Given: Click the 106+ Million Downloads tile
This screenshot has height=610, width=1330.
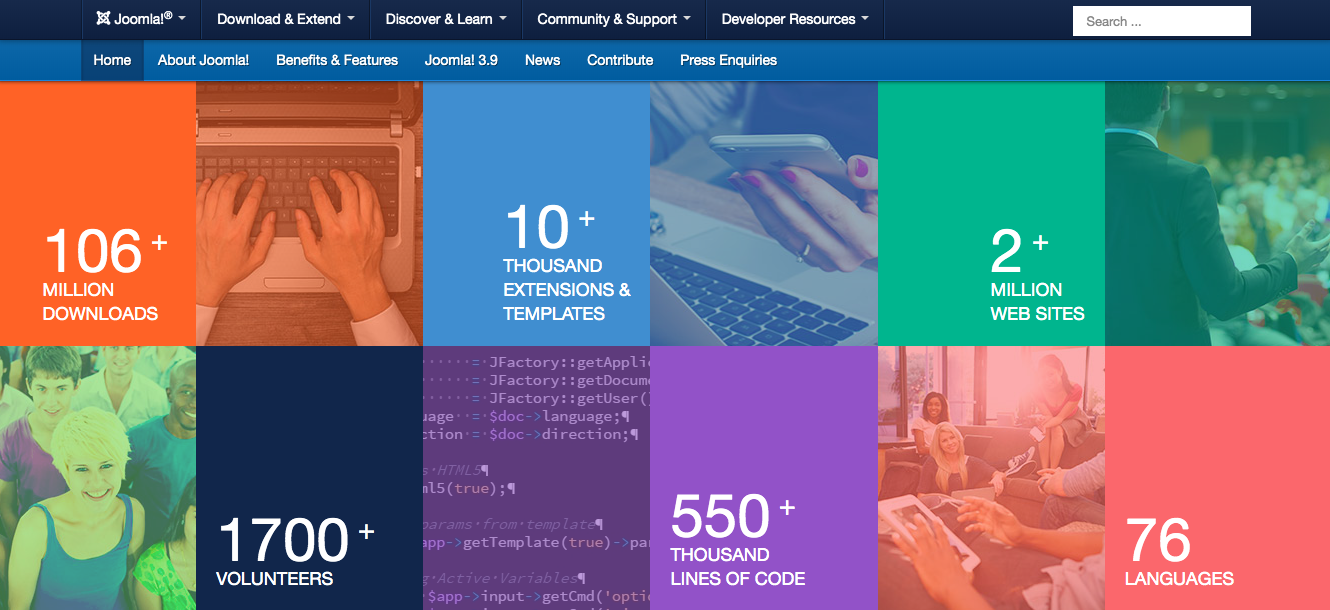Looking at the screenshot, I should click(98, 214).
